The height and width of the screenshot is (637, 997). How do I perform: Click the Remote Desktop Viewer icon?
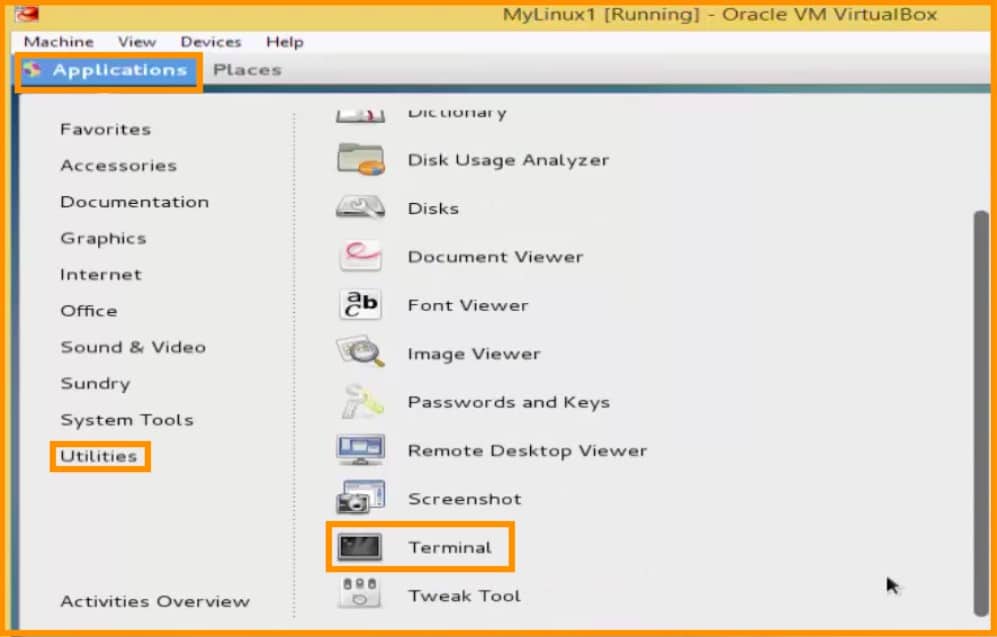tap(361, 450)
